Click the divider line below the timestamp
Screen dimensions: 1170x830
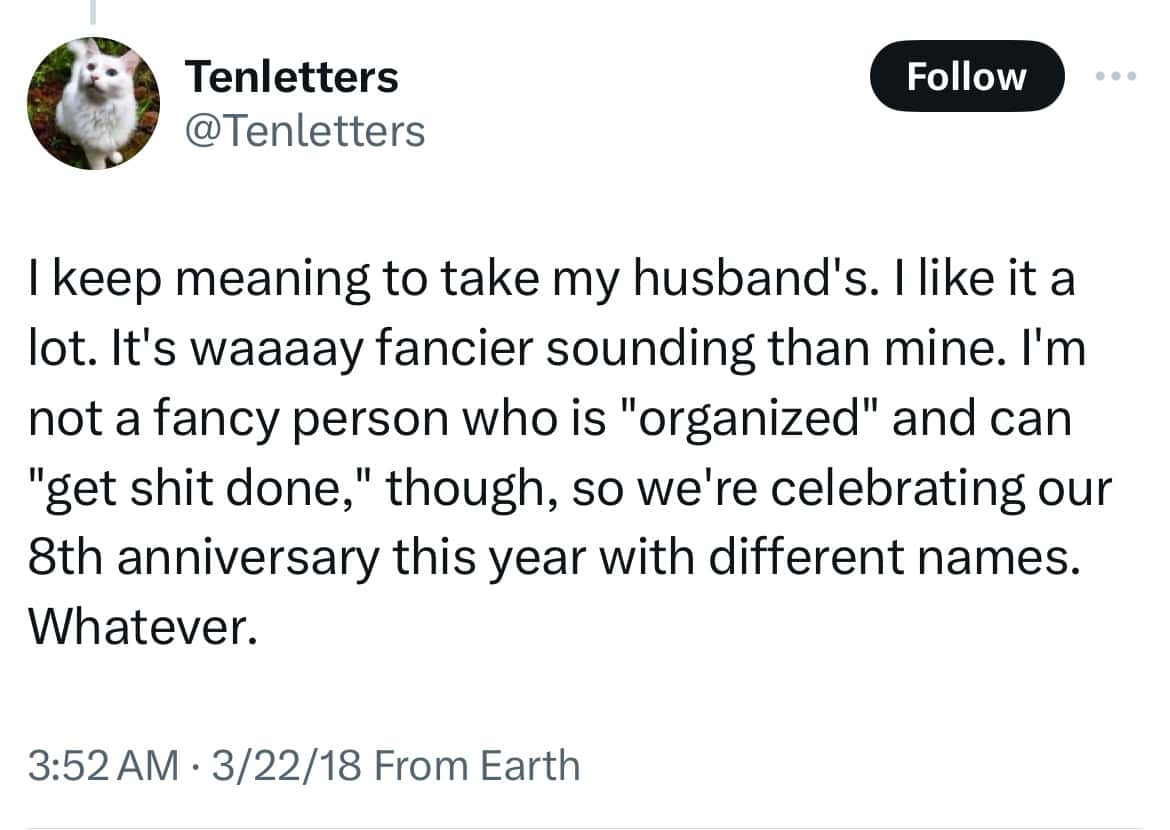point(585,827)
